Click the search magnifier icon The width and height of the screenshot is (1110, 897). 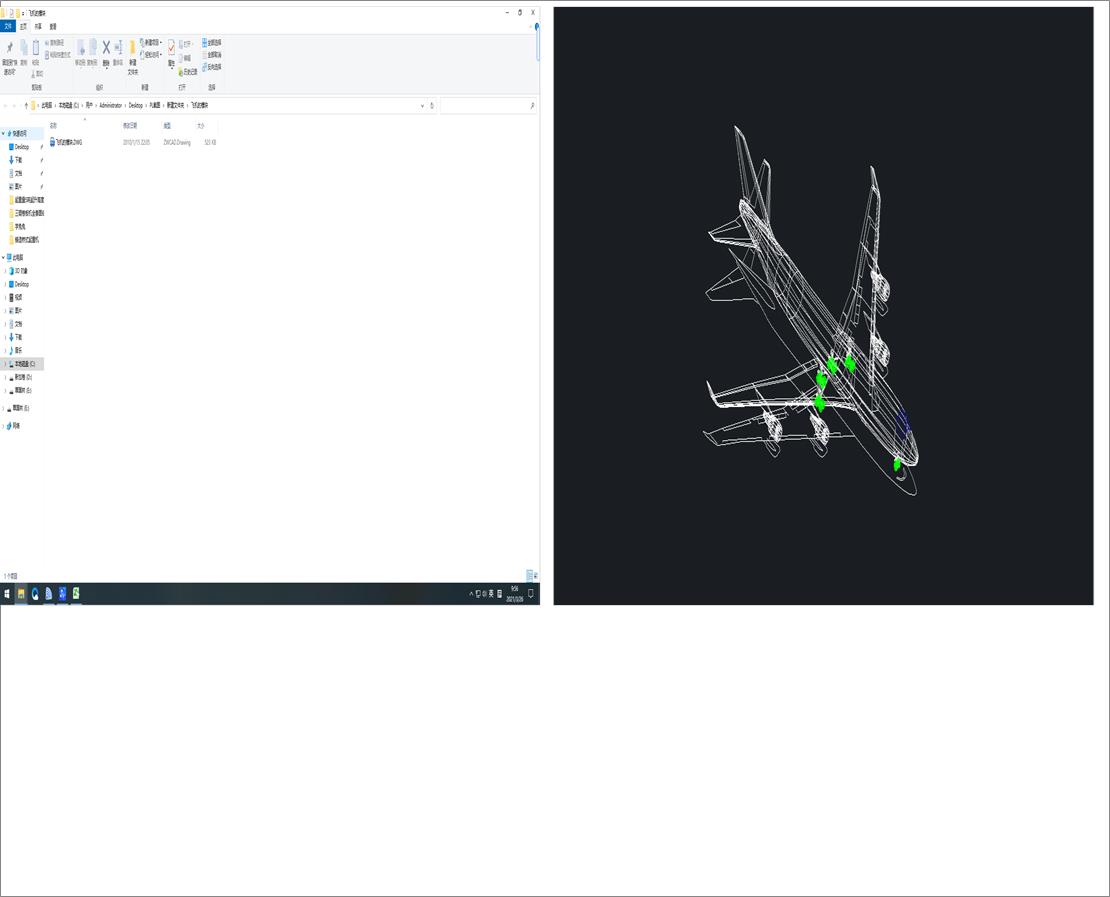click(x=532, y=105)
